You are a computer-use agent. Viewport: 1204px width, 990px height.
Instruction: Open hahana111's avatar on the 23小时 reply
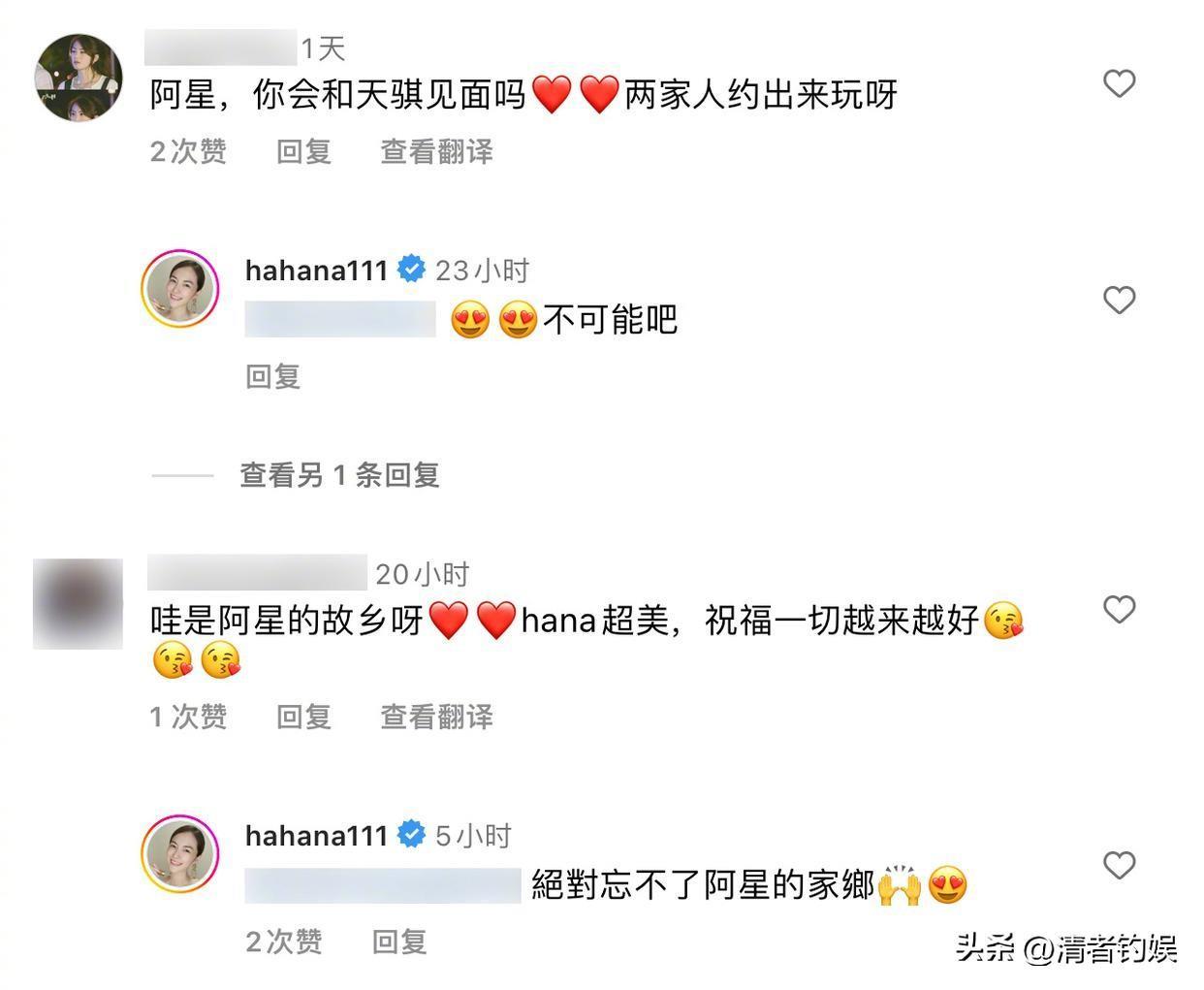[x=180, y=289]
